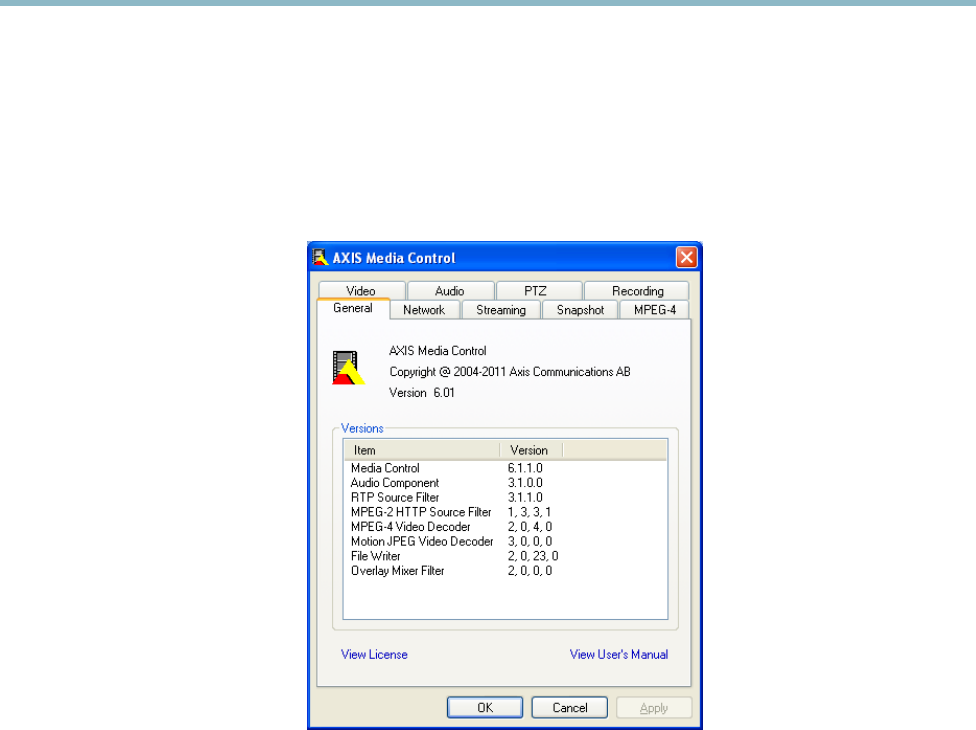Close the AXIS Media Control dialog
The width and height of the screenshot is (976, 730).
click(687, 257)
